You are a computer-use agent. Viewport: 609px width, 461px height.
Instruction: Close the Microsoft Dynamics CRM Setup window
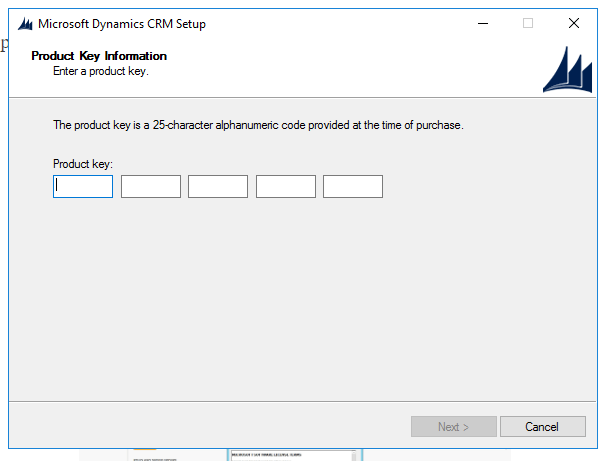tap(574, 23)
